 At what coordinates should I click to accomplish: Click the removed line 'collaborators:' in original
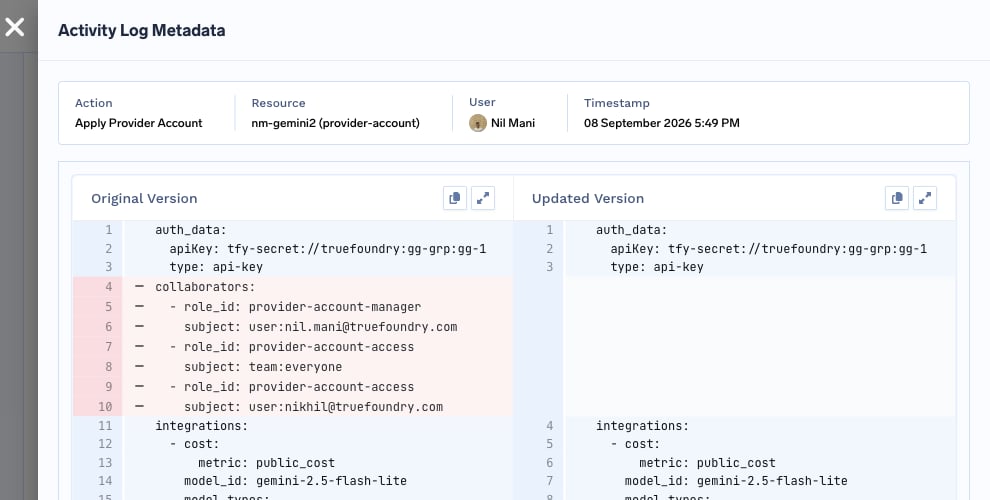coord(205,287)
